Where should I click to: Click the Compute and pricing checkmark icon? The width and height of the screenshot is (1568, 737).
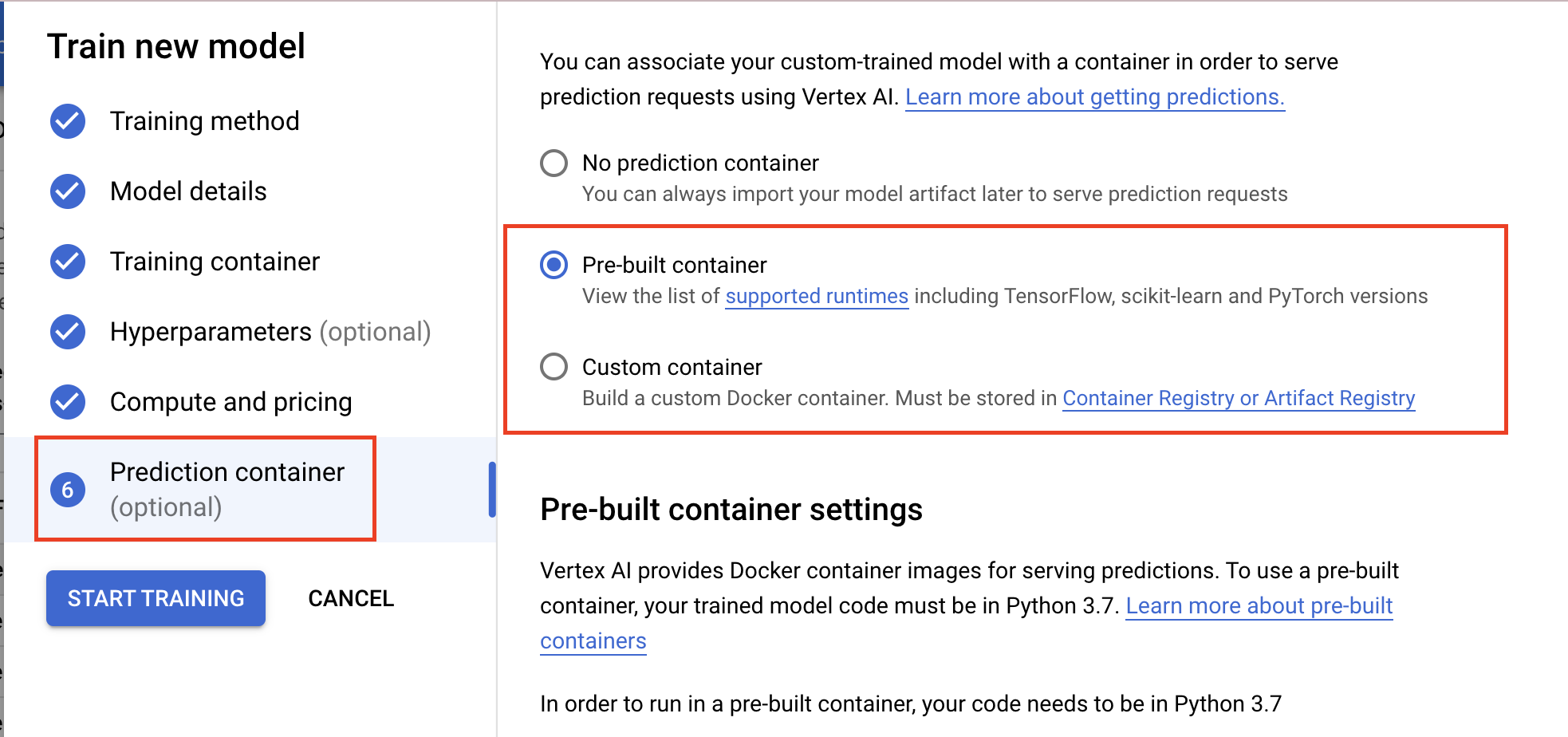pyautogui.click(x=68, y=402)
